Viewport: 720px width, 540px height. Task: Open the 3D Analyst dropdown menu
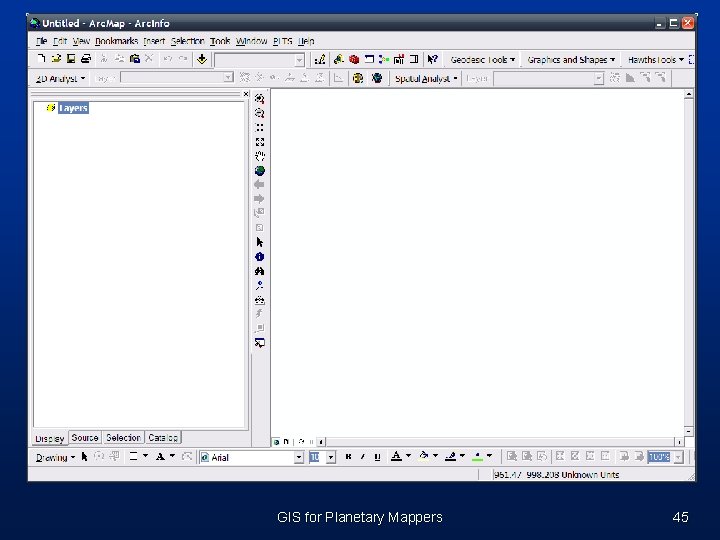[60, 79]
